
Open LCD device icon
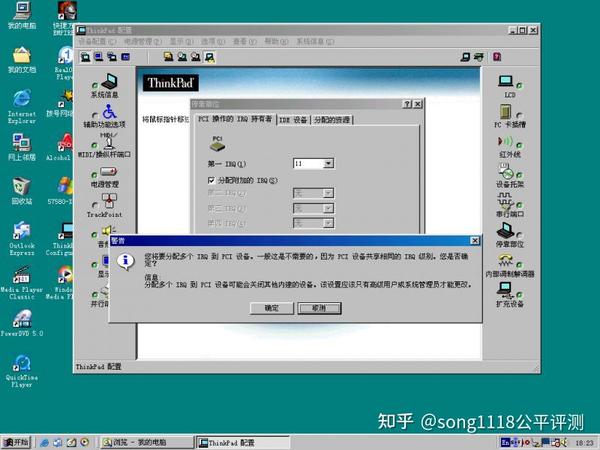coord(506,81)
